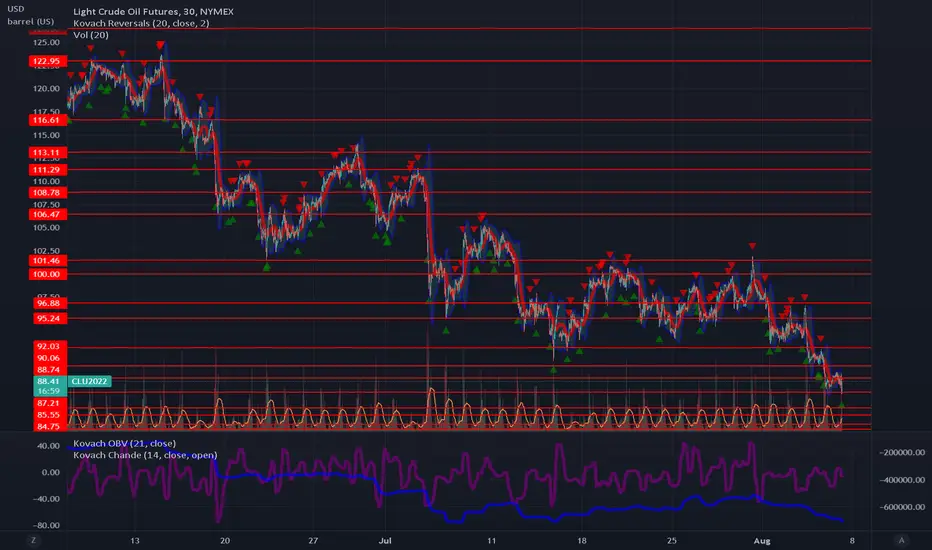
Task: Click the Z timezone button at bottom left
Action: click(33, 540)
